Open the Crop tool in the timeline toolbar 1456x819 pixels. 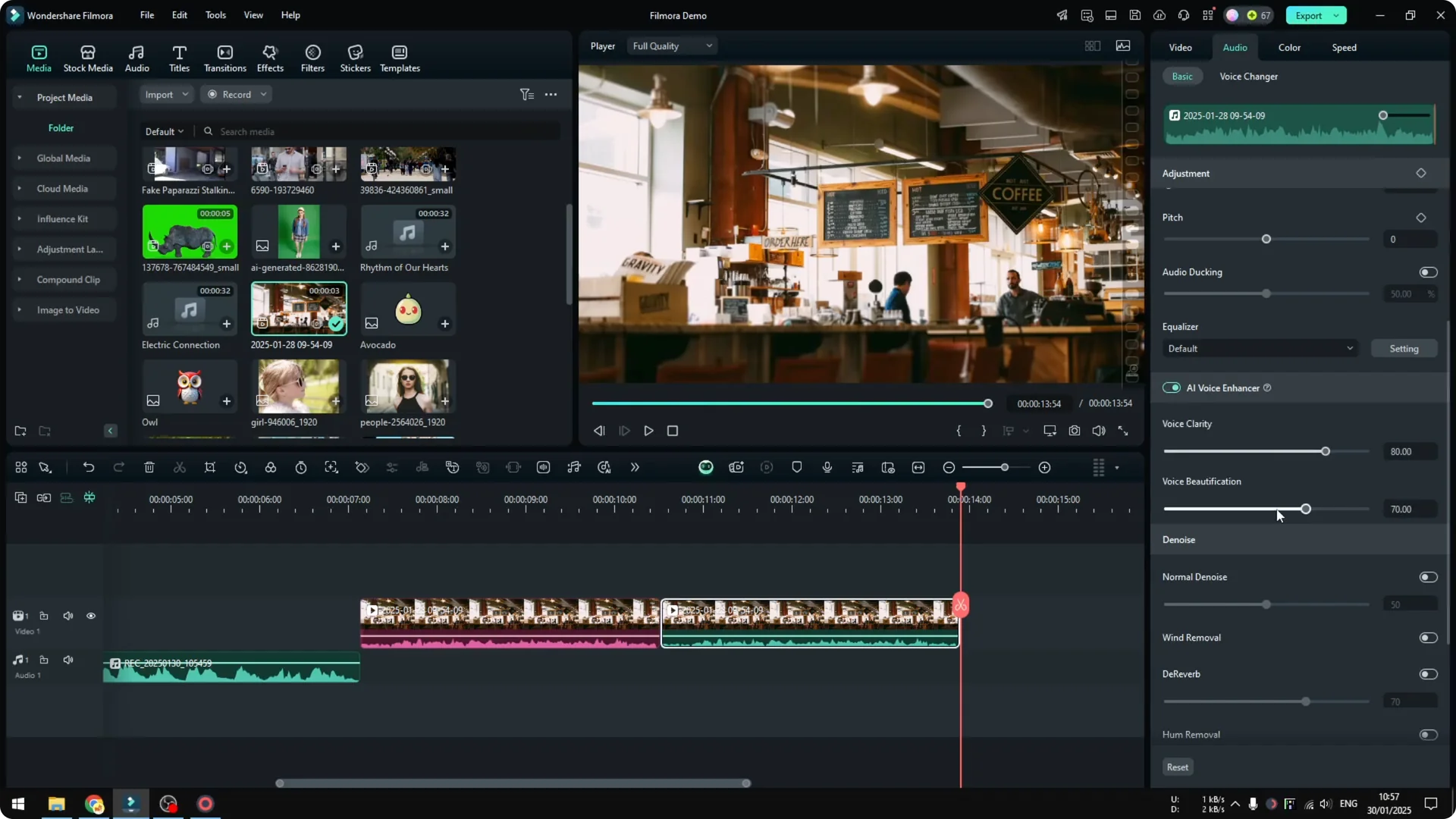[210, 467]
